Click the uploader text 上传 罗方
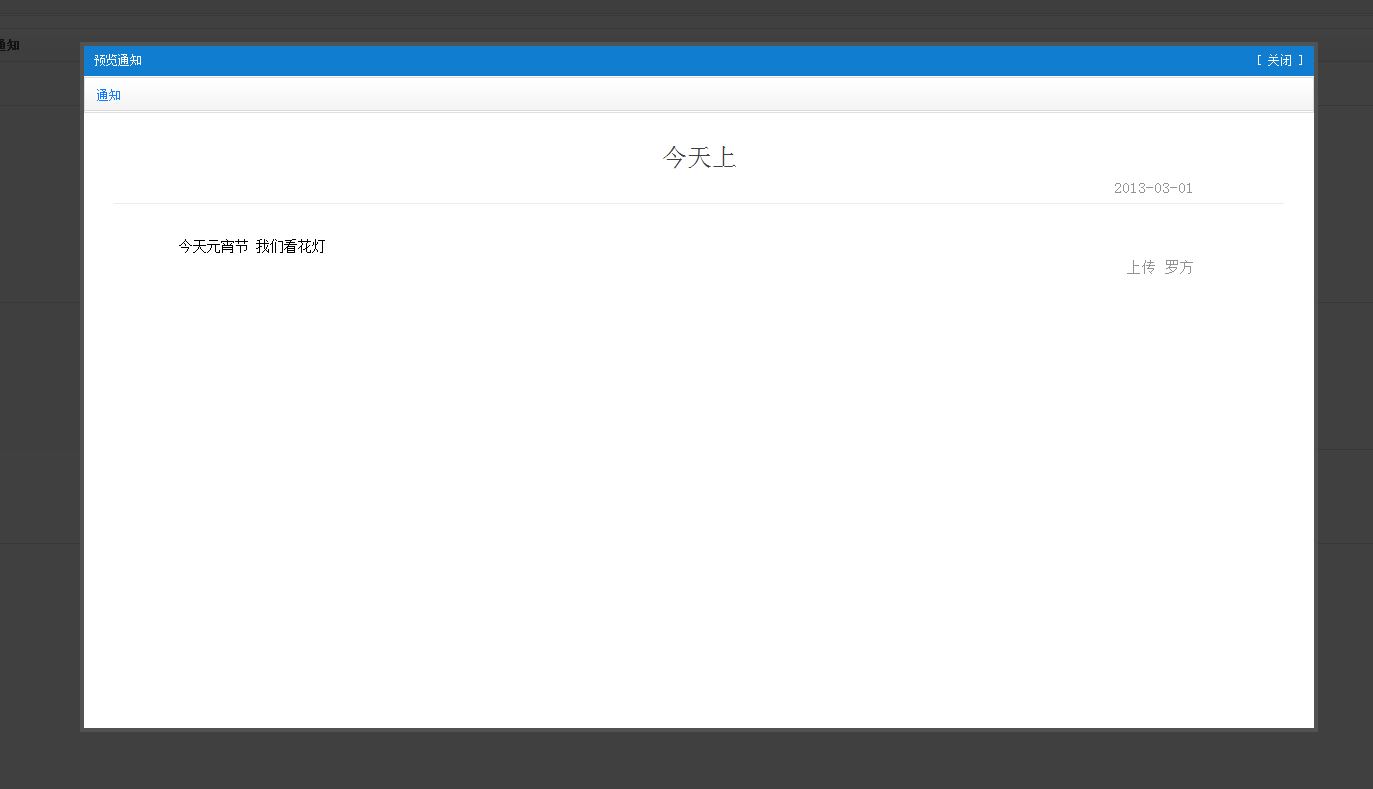The width and height of the screenshot is (1373, 789). point(1160,267)
